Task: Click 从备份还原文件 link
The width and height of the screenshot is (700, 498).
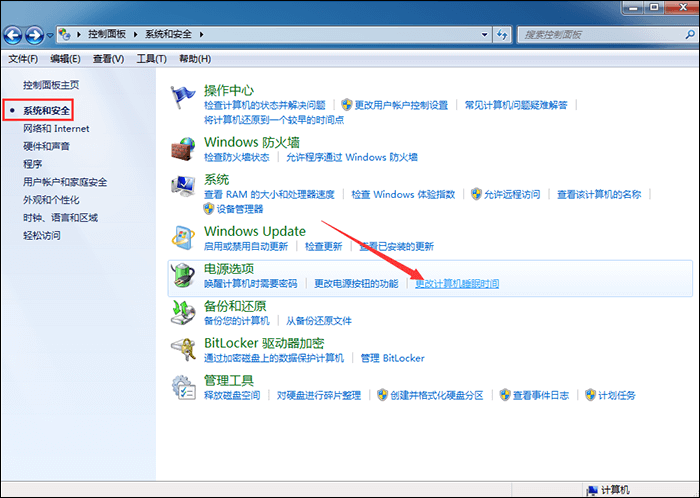Action: (319, 321)
